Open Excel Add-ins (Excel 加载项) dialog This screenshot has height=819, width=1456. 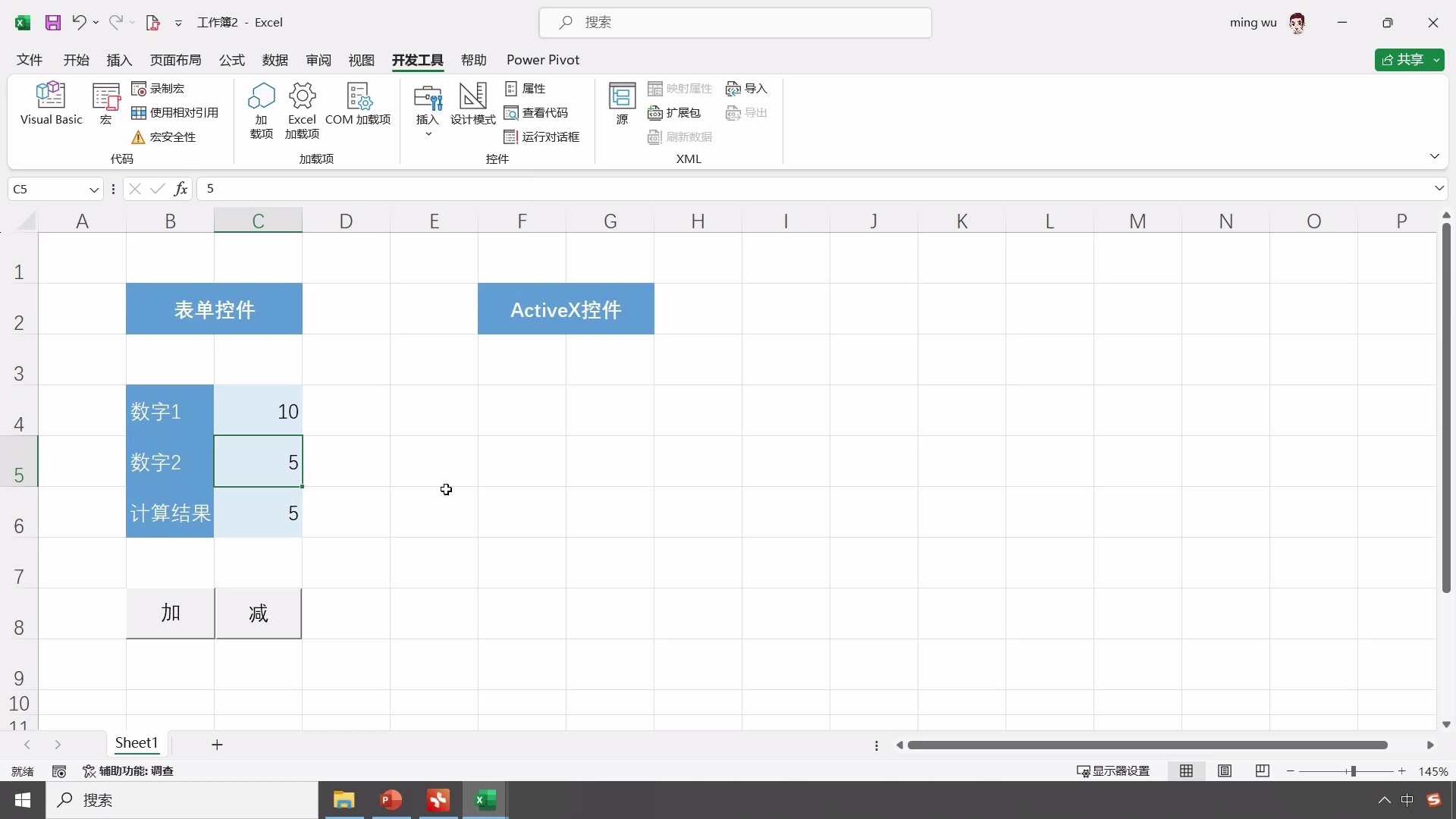click(x=302, y=110)
